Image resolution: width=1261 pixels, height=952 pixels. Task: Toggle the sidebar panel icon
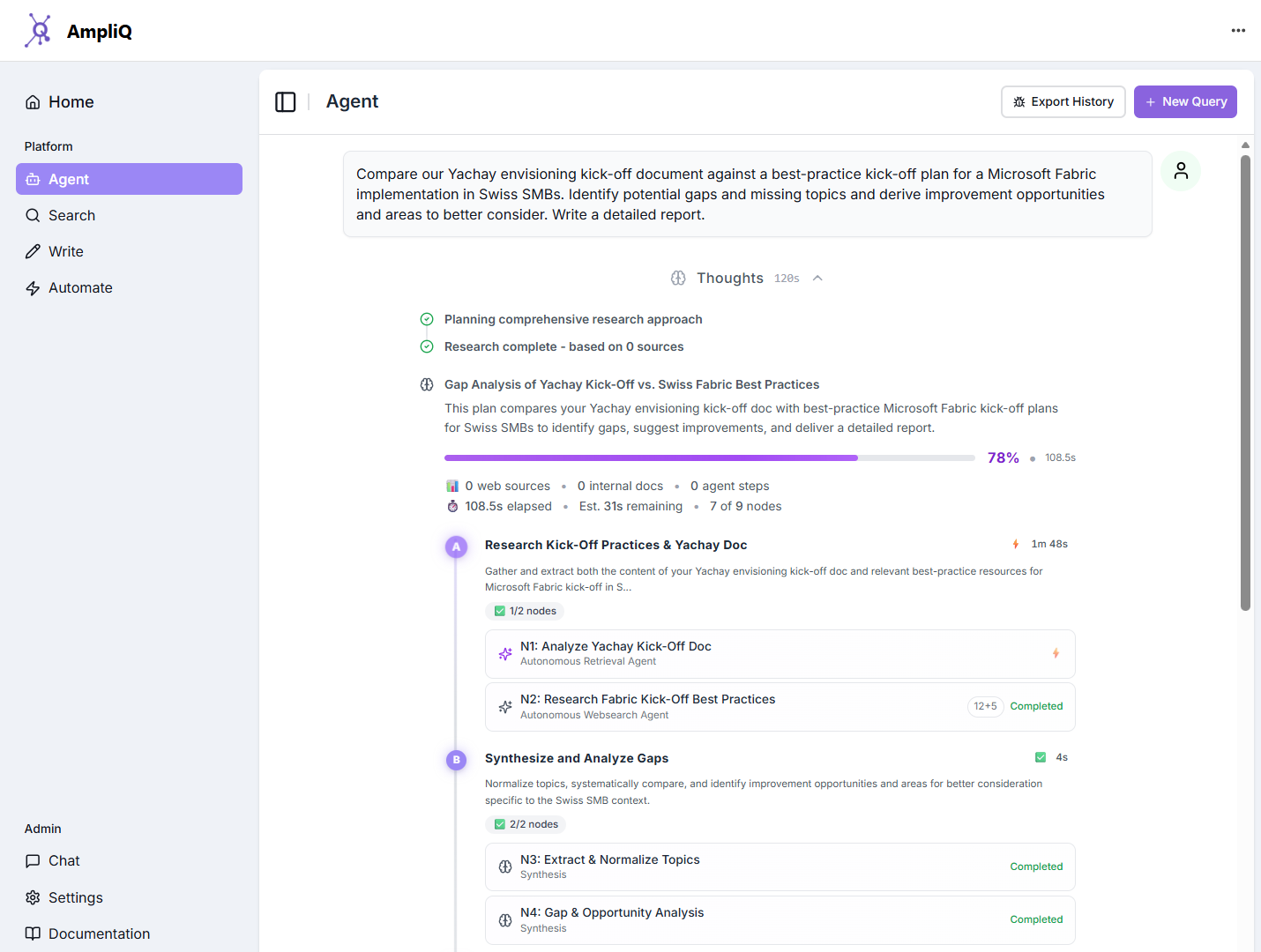pyautogui.click(x=286, y=102)
